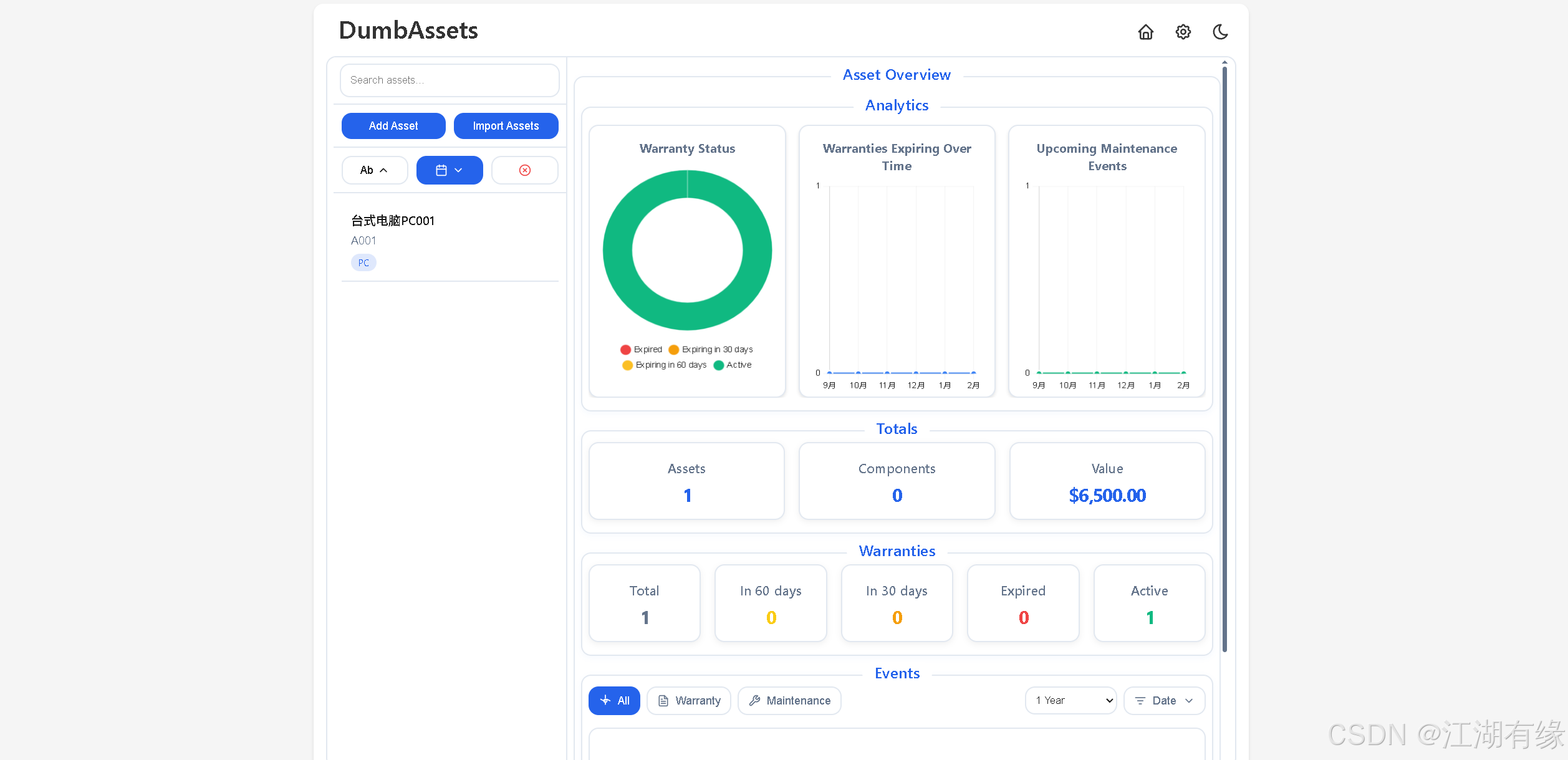Open the 1 Year range dropdown
Viewport: 1568px width, 760px height.
1070,701
